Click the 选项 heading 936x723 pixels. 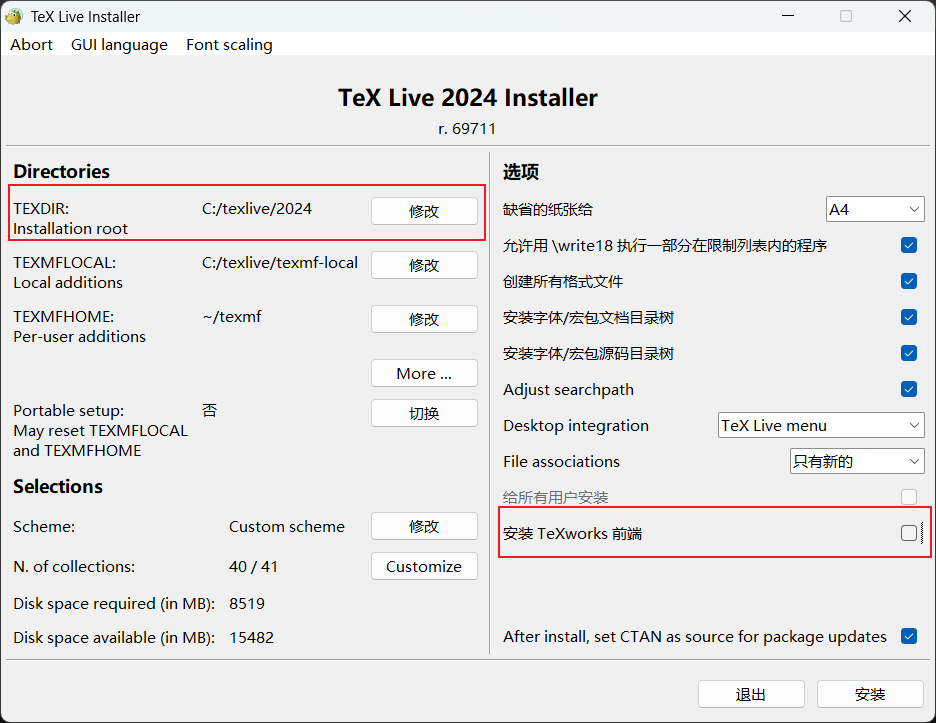click(521, 172)
